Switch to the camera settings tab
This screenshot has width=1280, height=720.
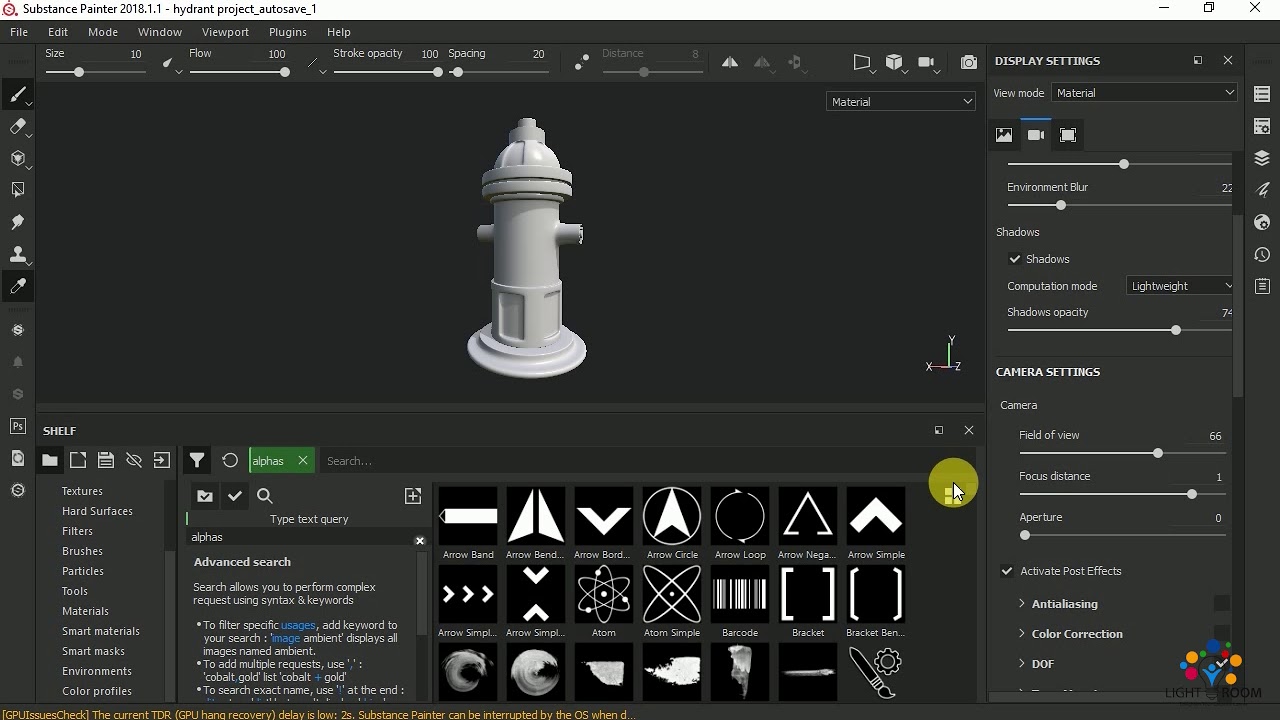pos(1036,135)
